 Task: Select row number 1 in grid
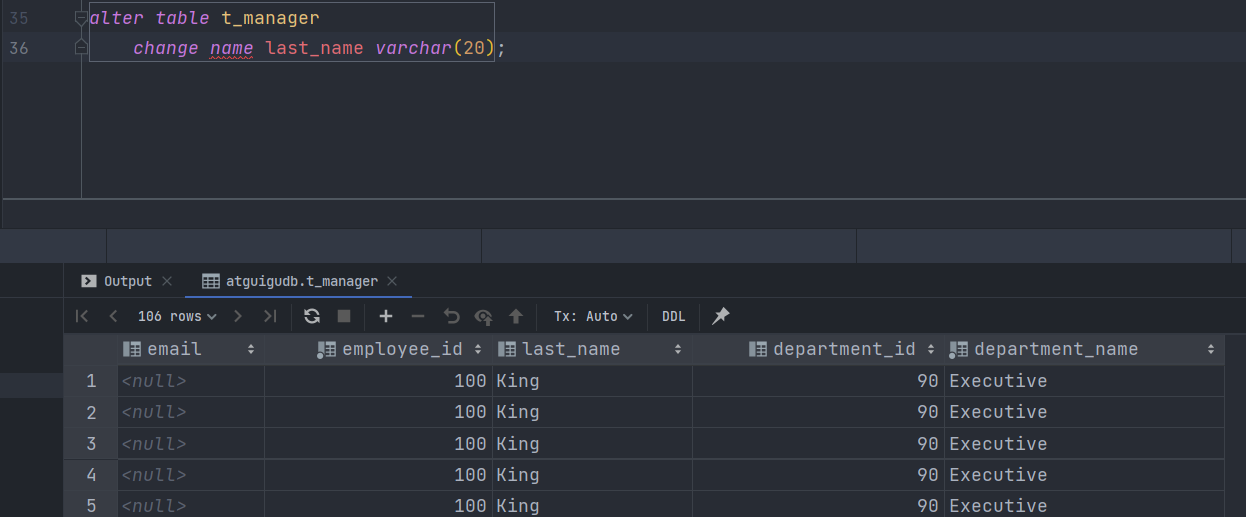[x=91, y=380]
